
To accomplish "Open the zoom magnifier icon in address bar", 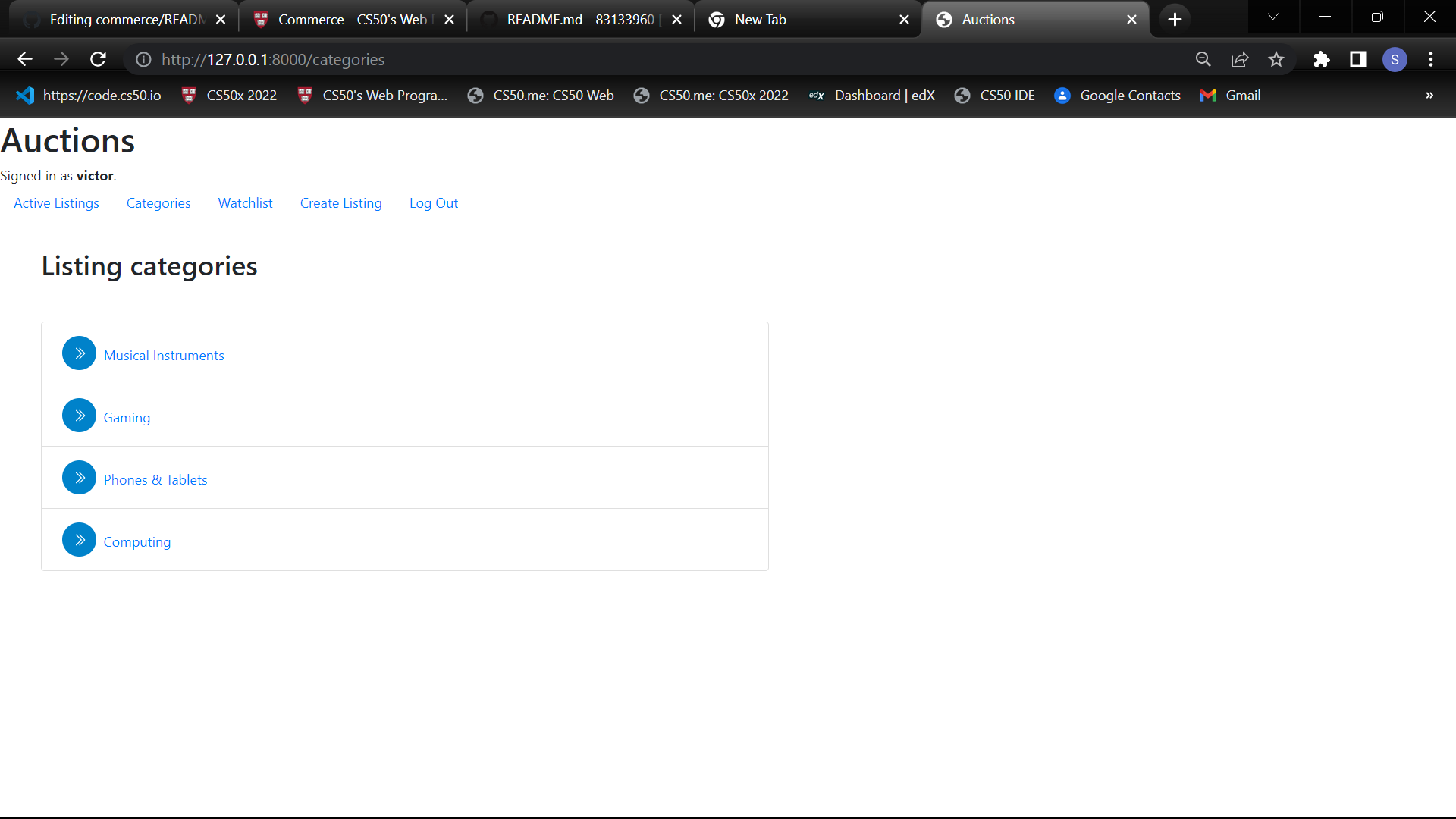I will click(x=1203, y=59).
